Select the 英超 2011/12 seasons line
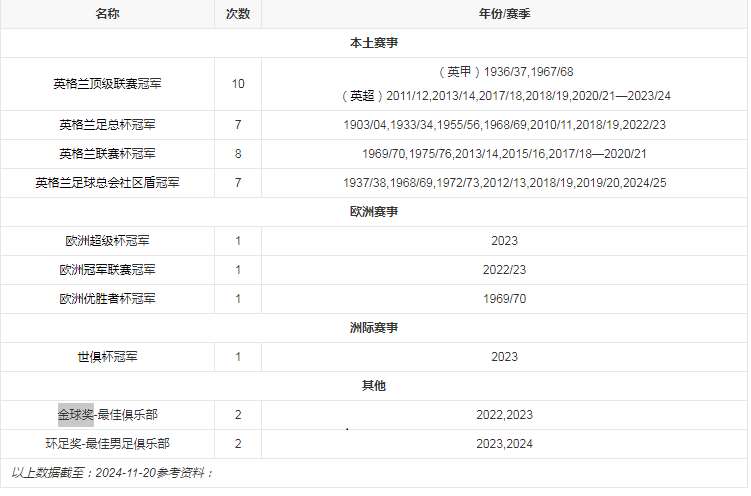This screenshot has height=496, width=751. coord(504,96)
